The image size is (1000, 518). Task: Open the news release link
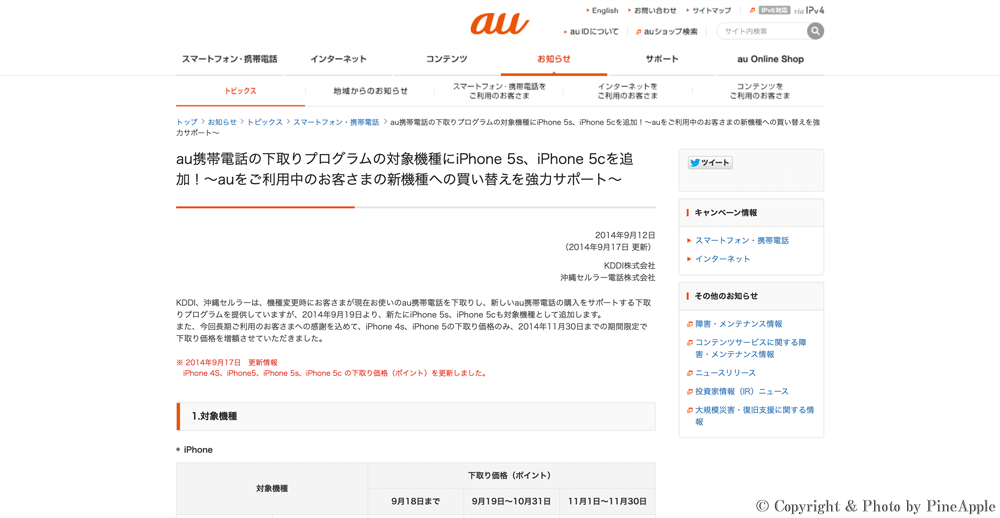point(725,373)
